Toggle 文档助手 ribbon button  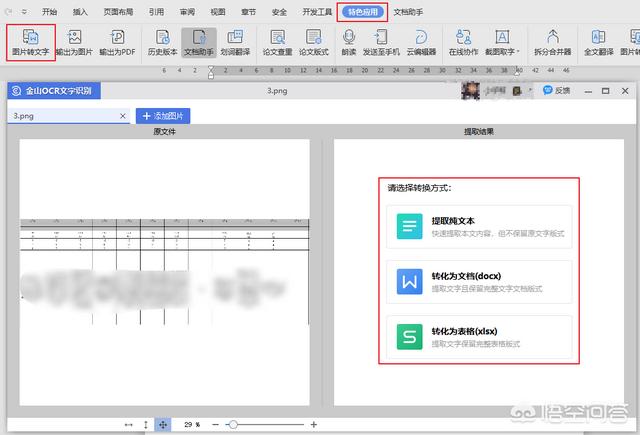[199, 42]
